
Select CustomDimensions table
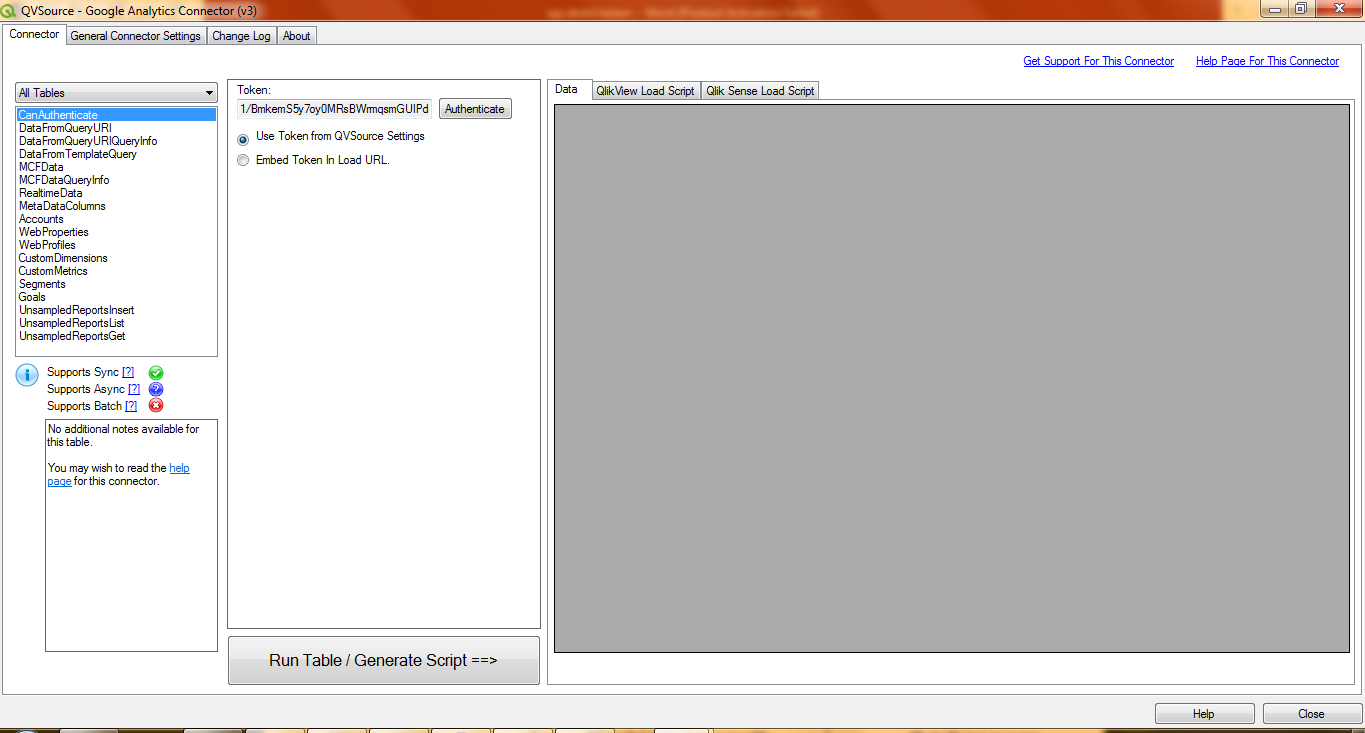pyautogui.click(x=116, y=258)
